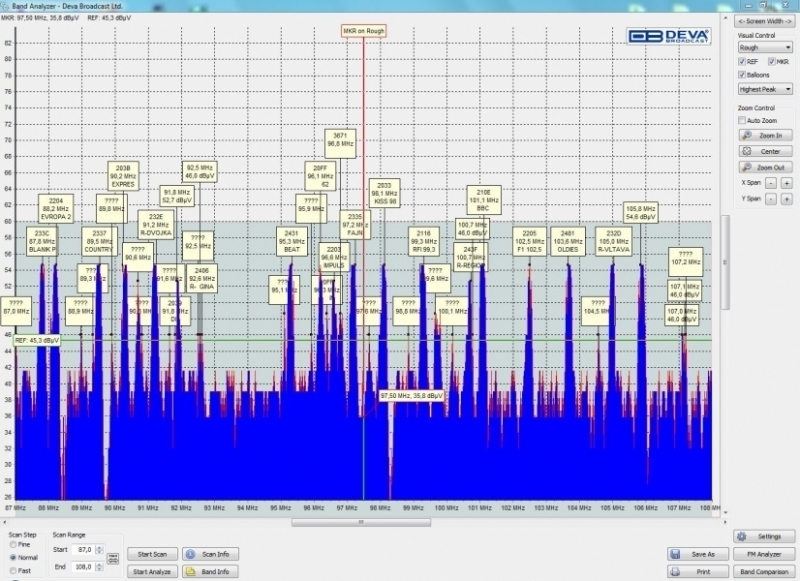Increase X Span with plus button
Viewport: 800px width, 581px height.
tap(786, 183)
